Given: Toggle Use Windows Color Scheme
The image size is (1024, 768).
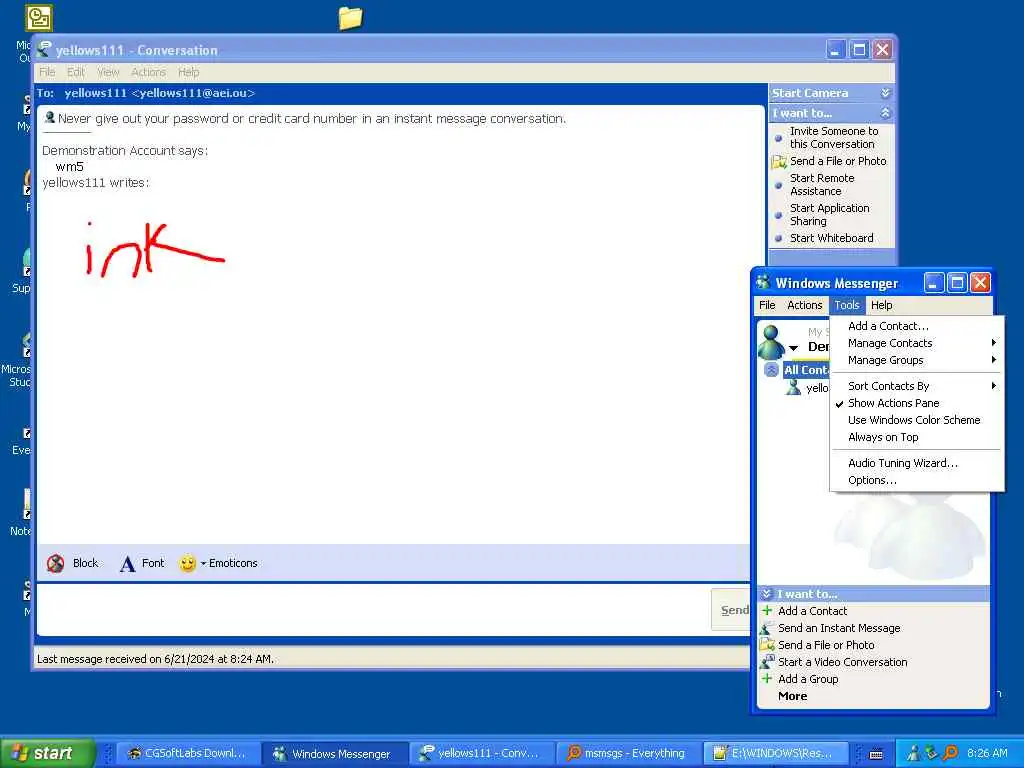Looking at the screenshot, I should 914,420.
